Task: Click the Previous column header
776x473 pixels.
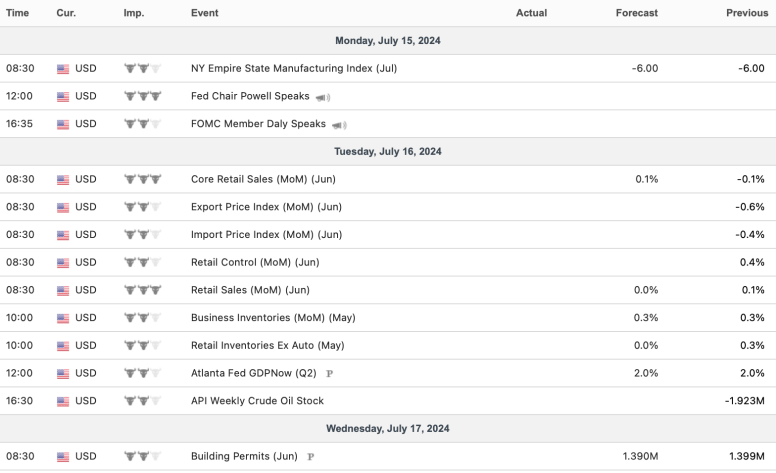Action: point(747,13)
